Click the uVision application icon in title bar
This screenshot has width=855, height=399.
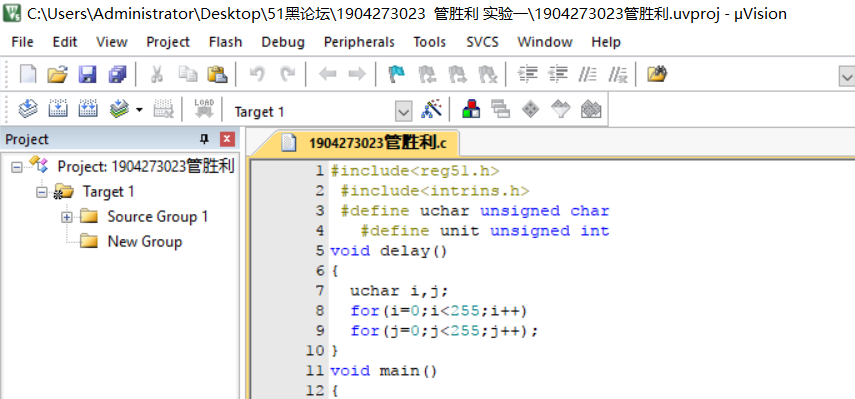(13, 13)
